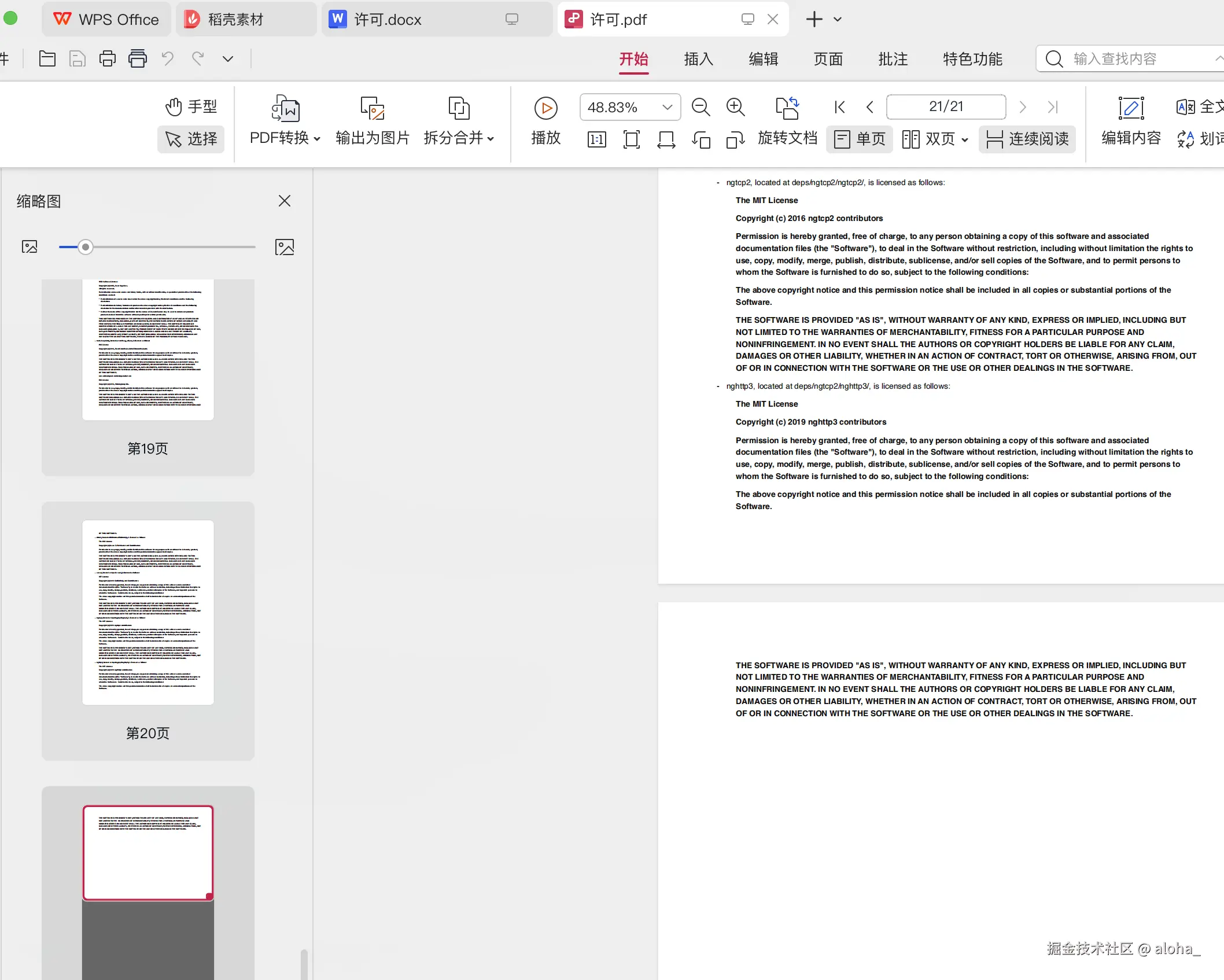Jump to first page with arrow icon
This screenshot has width=1224, height=980.
coord(839,107)
